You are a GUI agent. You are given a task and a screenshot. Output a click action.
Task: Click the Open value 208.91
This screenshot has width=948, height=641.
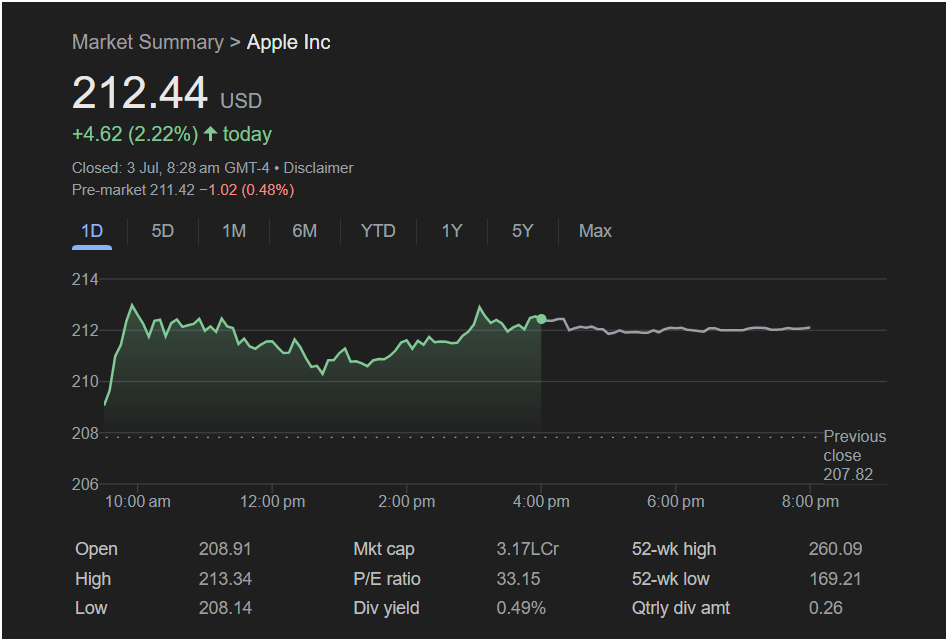[x=225, y=549]
